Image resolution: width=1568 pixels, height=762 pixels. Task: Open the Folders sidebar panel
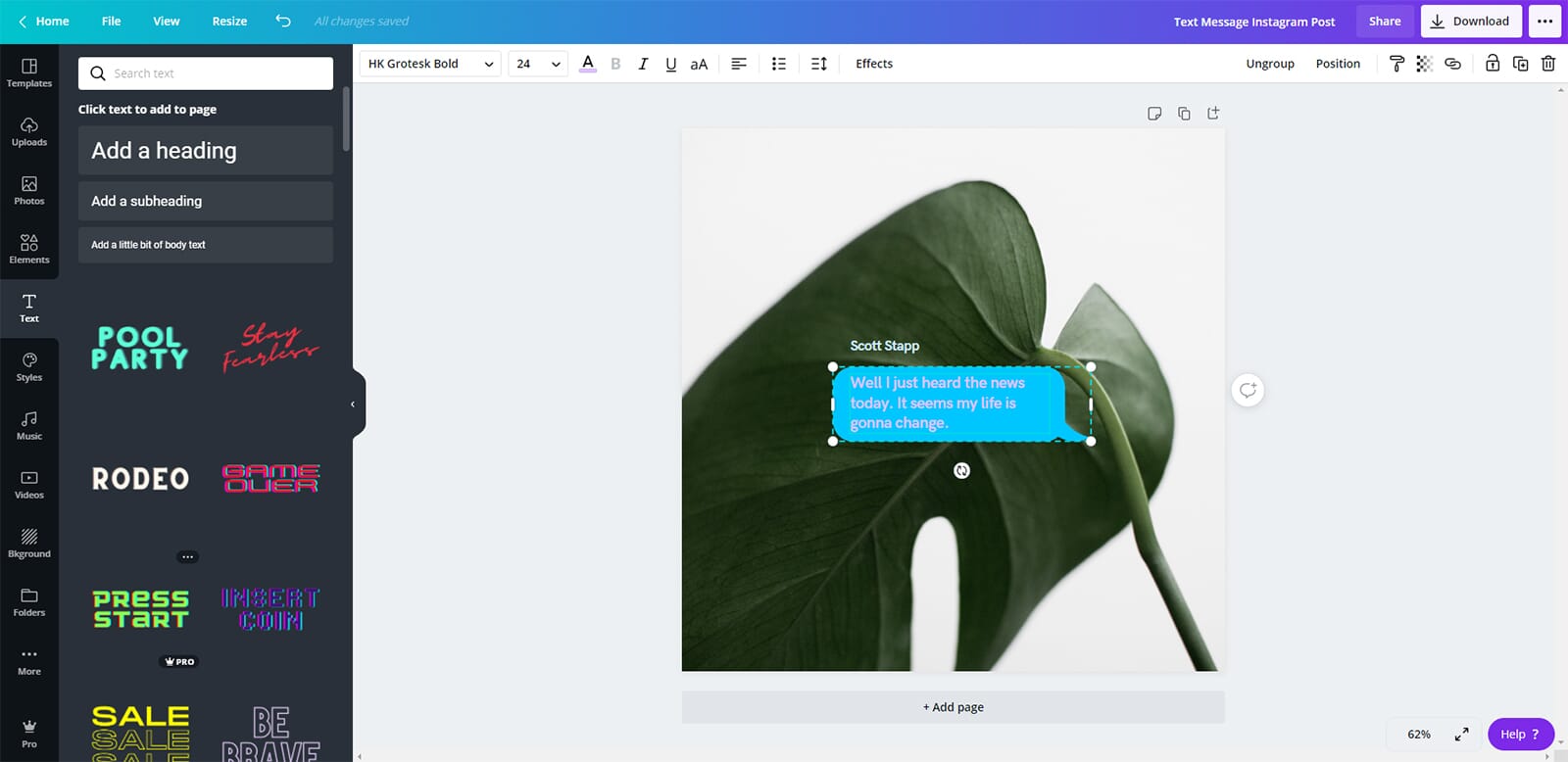coord(29,602)
